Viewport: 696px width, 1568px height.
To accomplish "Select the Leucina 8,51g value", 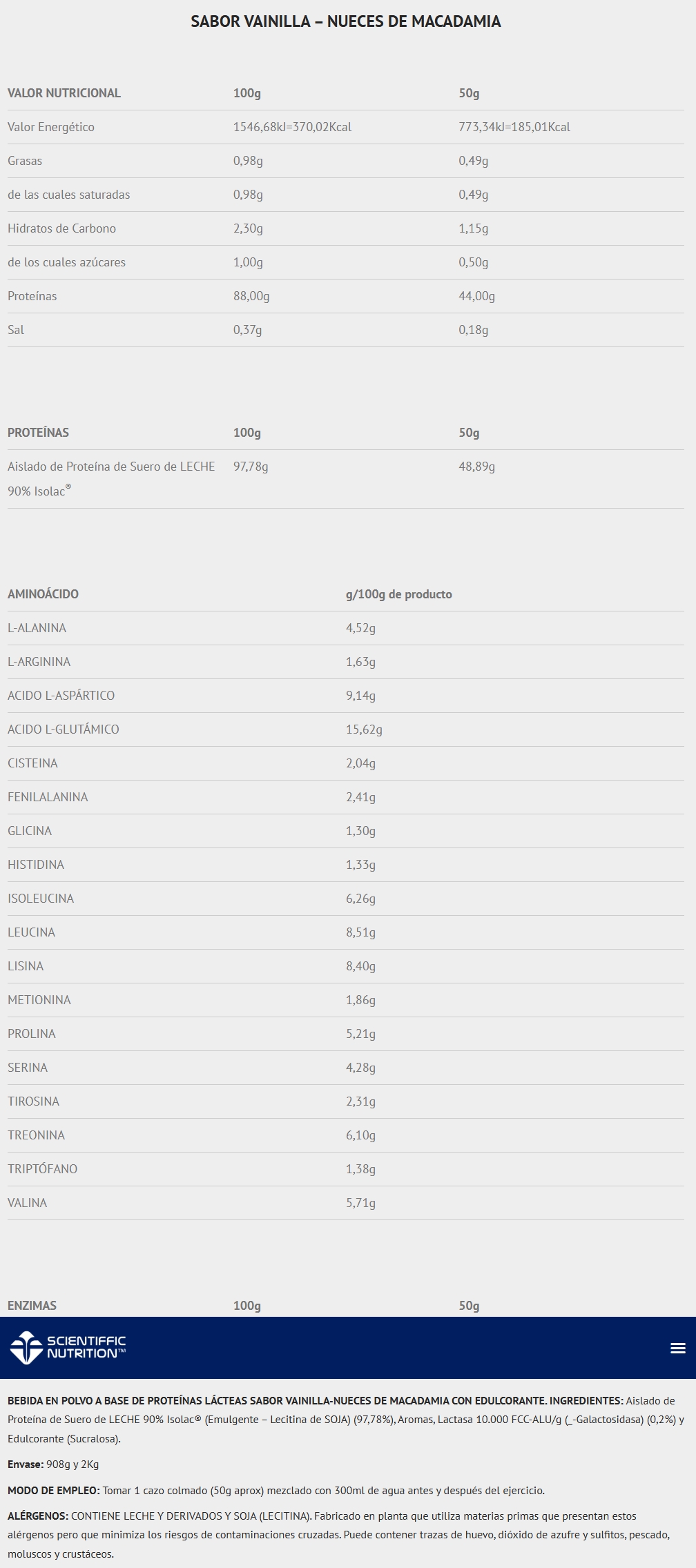I will point(360,932).
